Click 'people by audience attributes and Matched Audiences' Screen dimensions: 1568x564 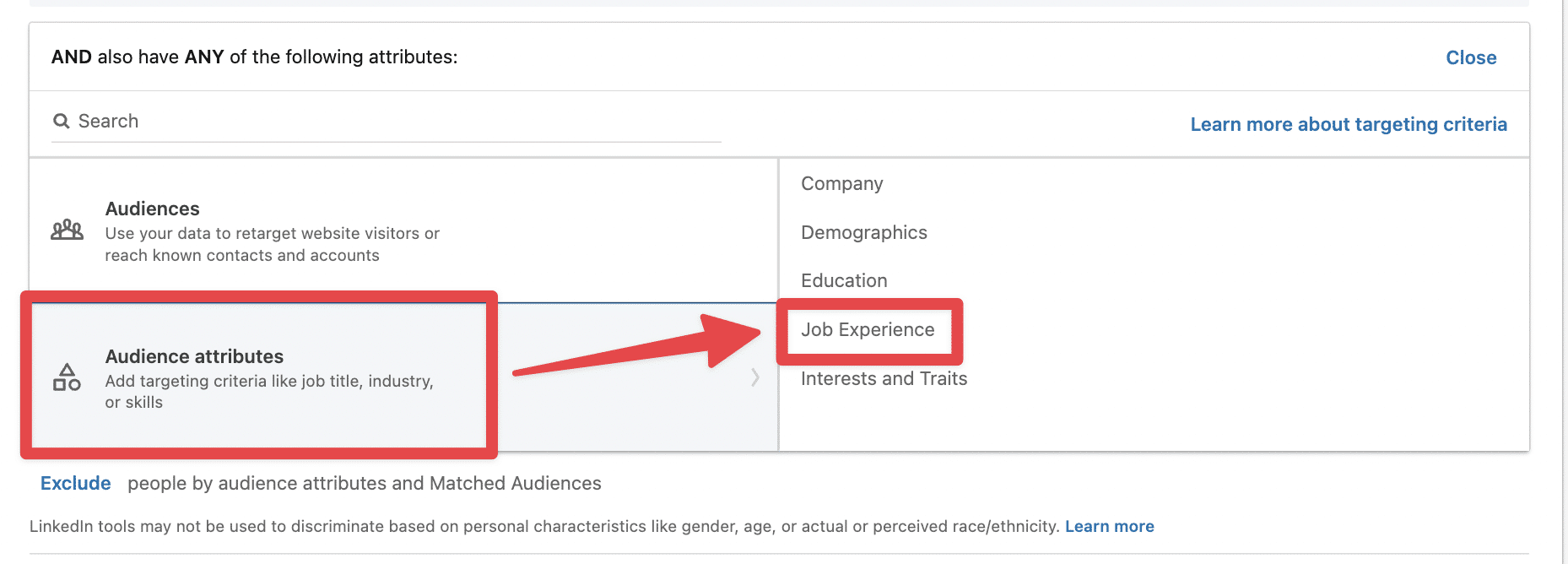pos(364,484)
